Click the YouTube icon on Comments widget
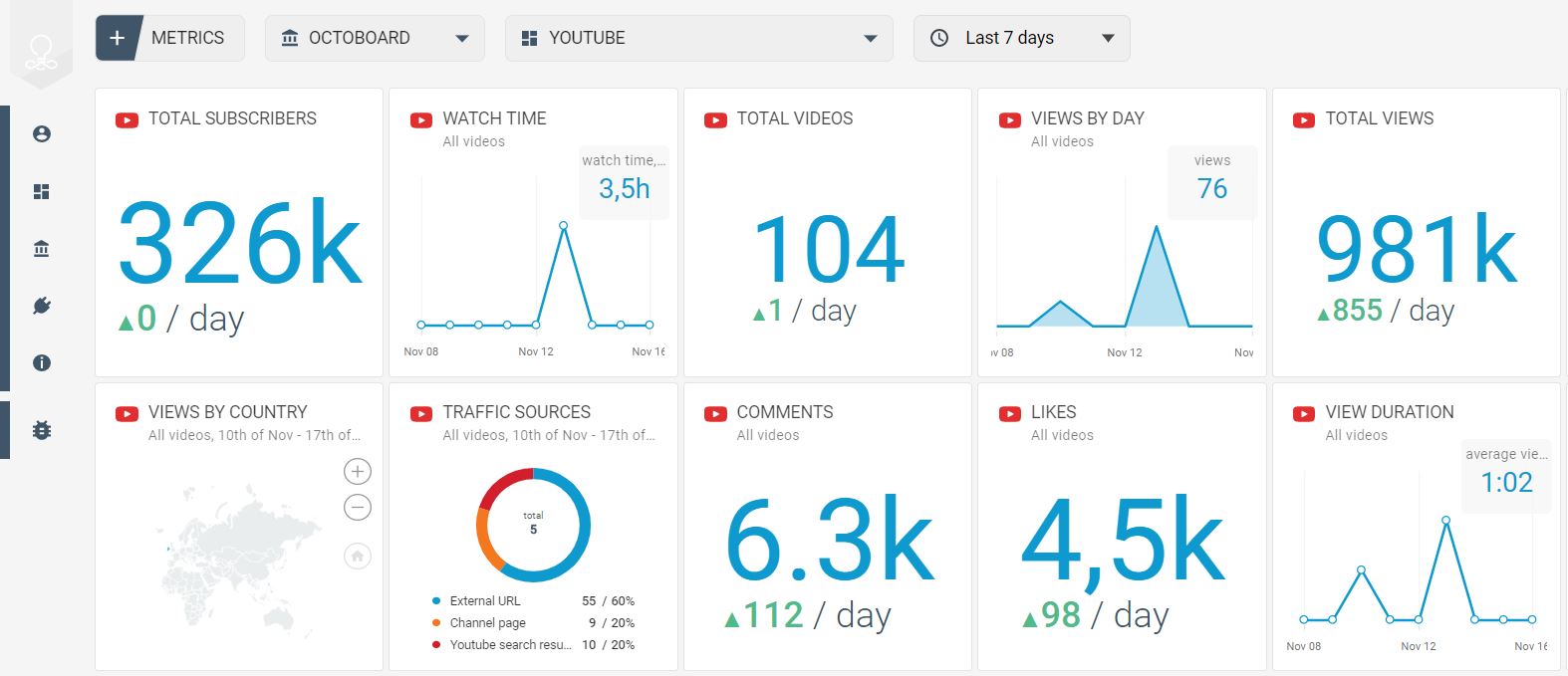The height and width of the screenshot is (676, 1568). [x=715, y=414]
